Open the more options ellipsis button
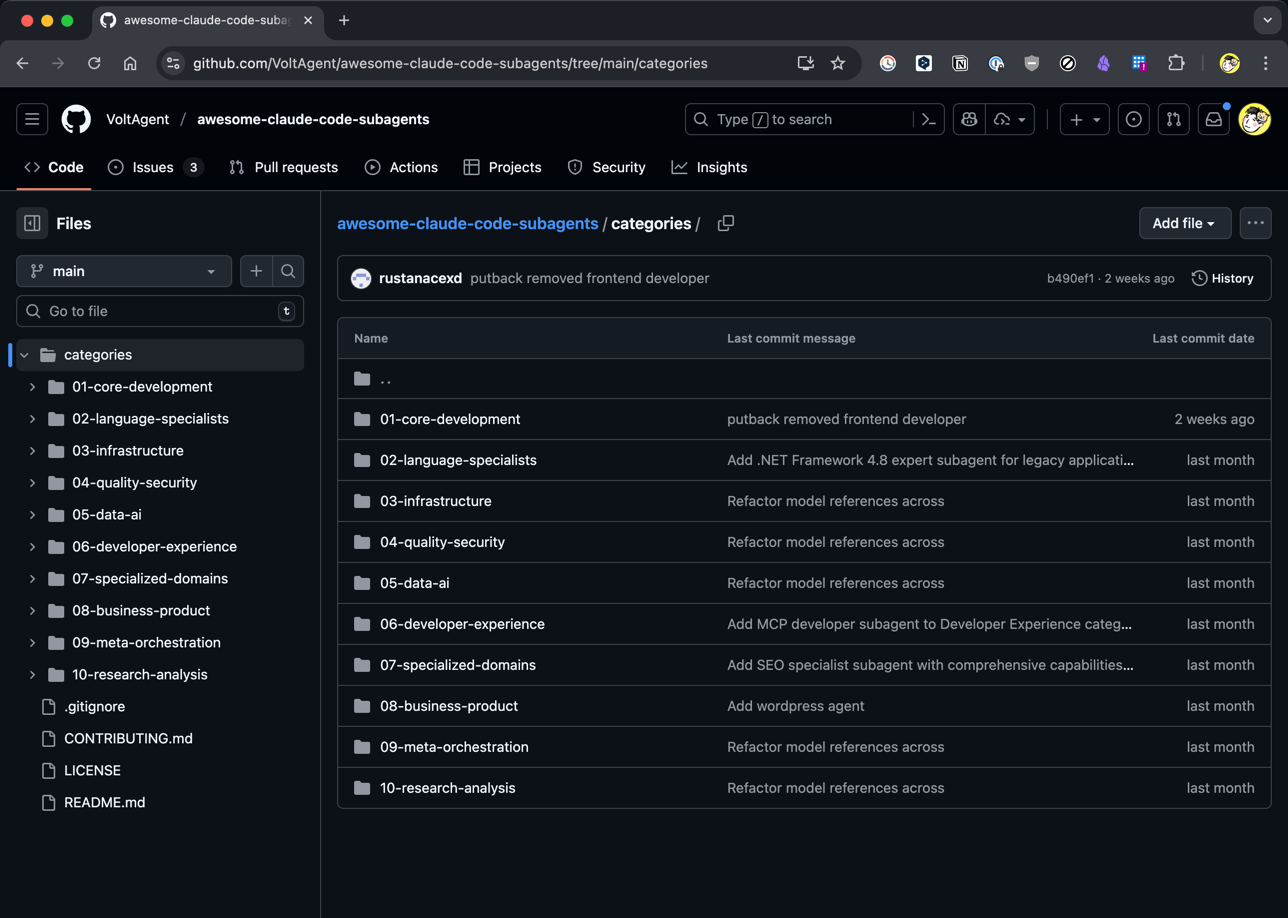This screenshot has height=918, width=1288. point(1255,223)
